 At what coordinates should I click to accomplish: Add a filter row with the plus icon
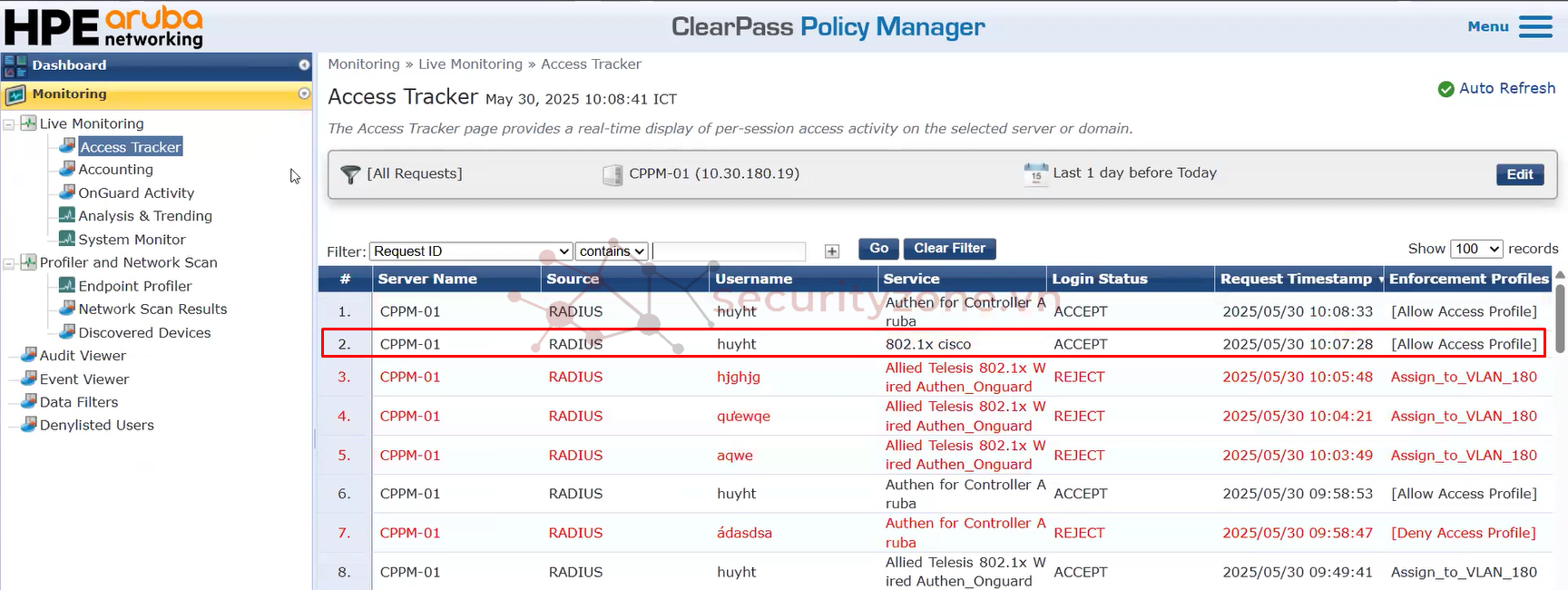tap(832, 251)
